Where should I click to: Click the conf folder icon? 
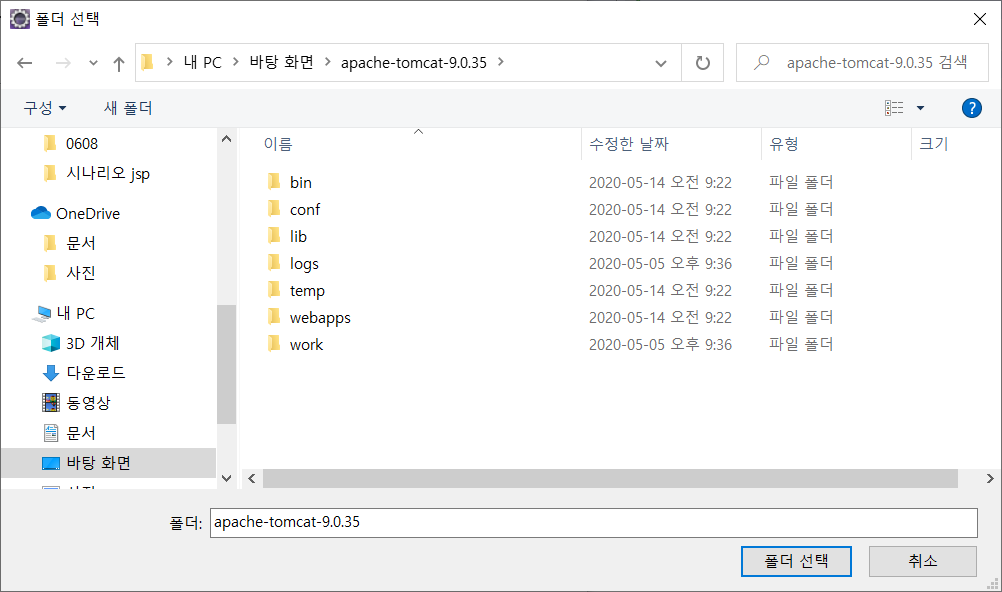(274, 208)
